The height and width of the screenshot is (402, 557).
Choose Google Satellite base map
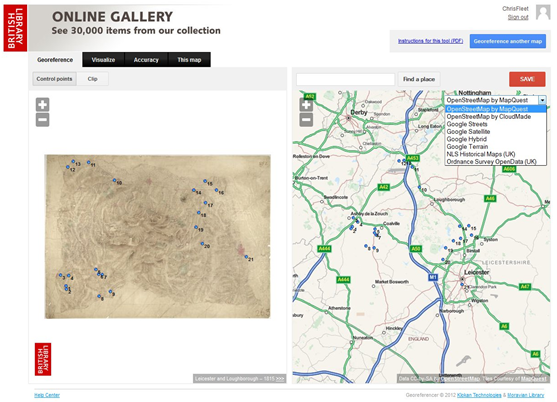point(496,131)
